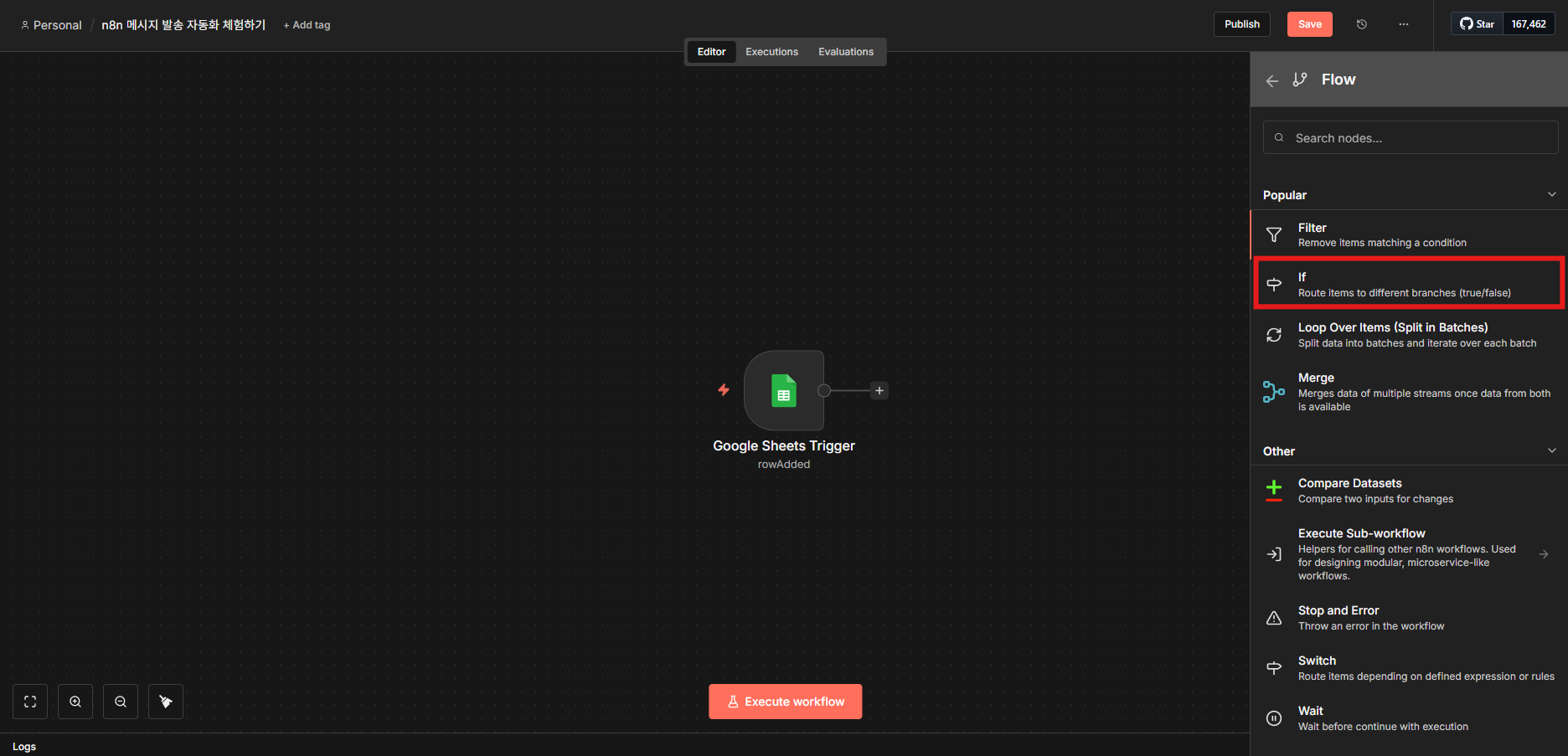Screen dimensions: 1568x756
Task: Save the workflow
Action: click(x=1309, y=24)
